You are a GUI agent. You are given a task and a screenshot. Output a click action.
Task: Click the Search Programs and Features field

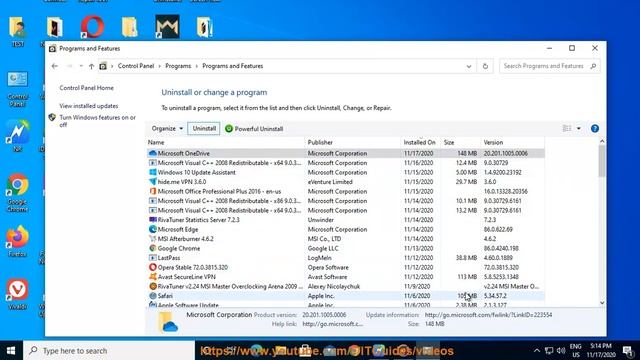pos(549,66)
